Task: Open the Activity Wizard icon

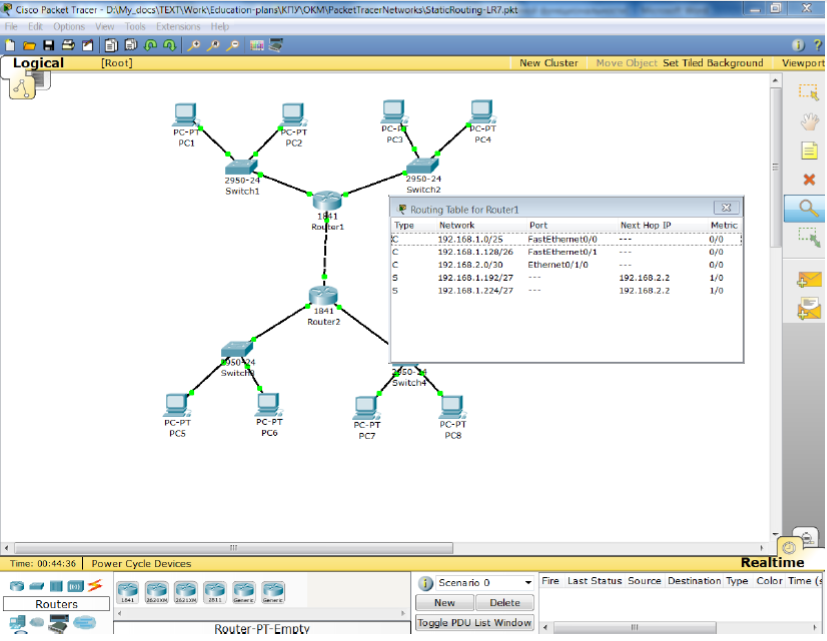Action: pos(88,45)
